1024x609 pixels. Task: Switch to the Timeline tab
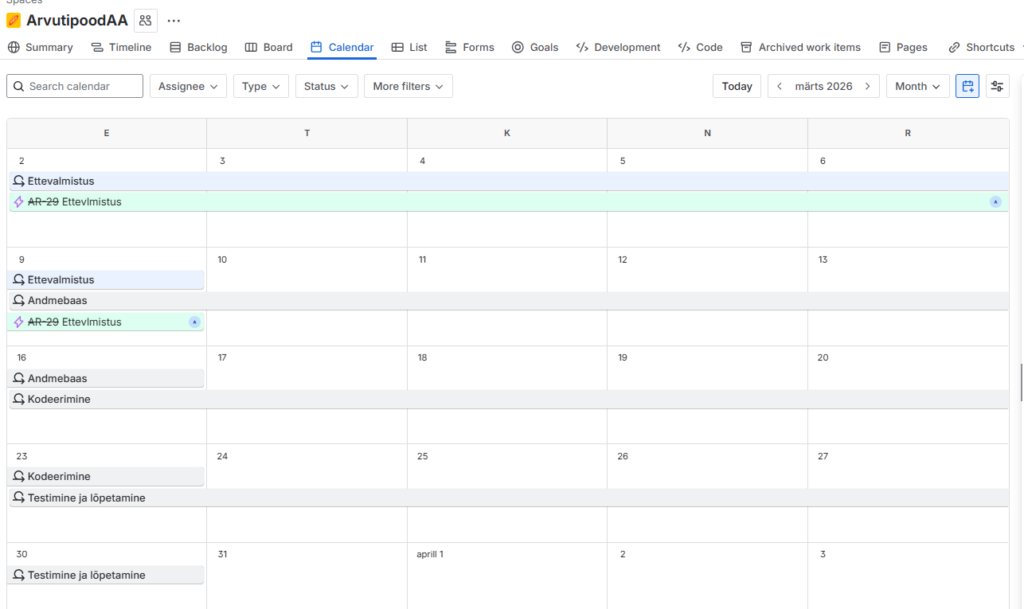121,47
